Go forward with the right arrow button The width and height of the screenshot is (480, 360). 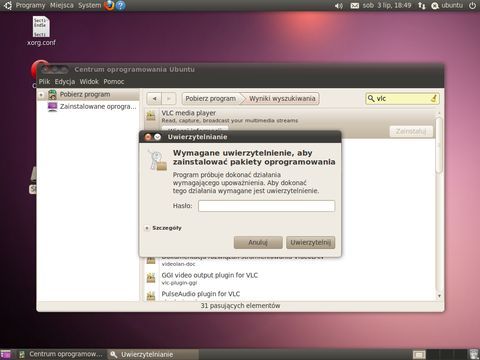169,99
